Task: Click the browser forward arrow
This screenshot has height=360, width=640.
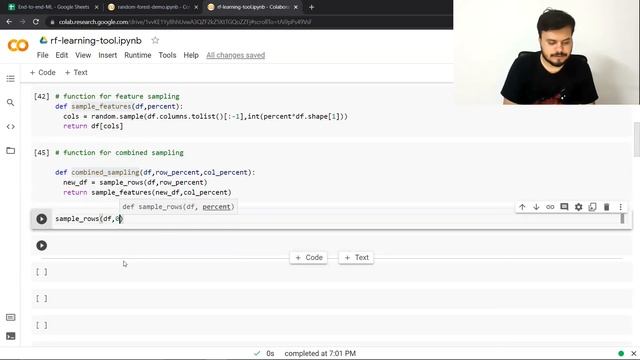Action: [x=22, y=22]
